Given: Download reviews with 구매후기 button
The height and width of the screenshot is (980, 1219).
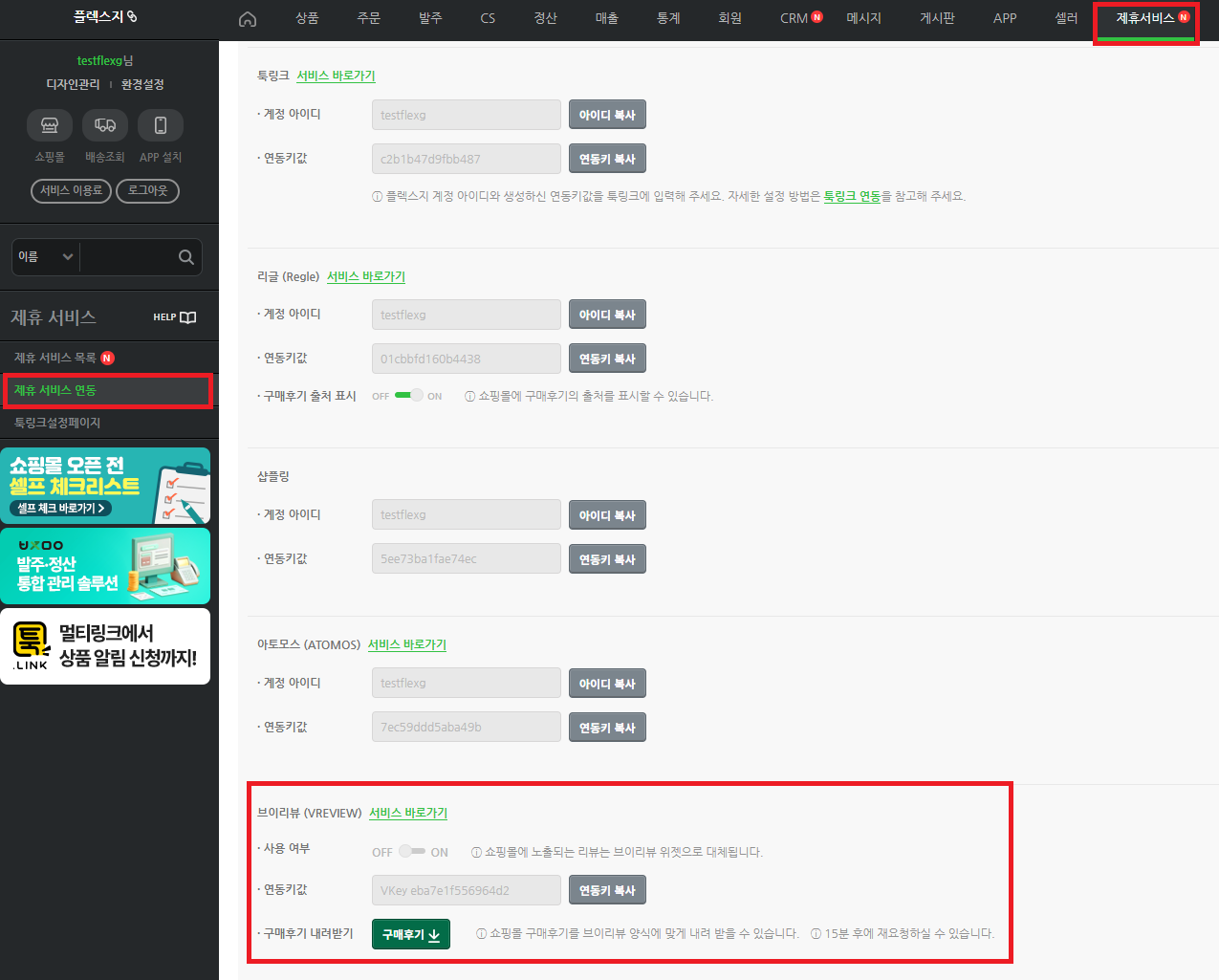Looking at the screenshot, I should pyautogui.click(x=411, y=934).
